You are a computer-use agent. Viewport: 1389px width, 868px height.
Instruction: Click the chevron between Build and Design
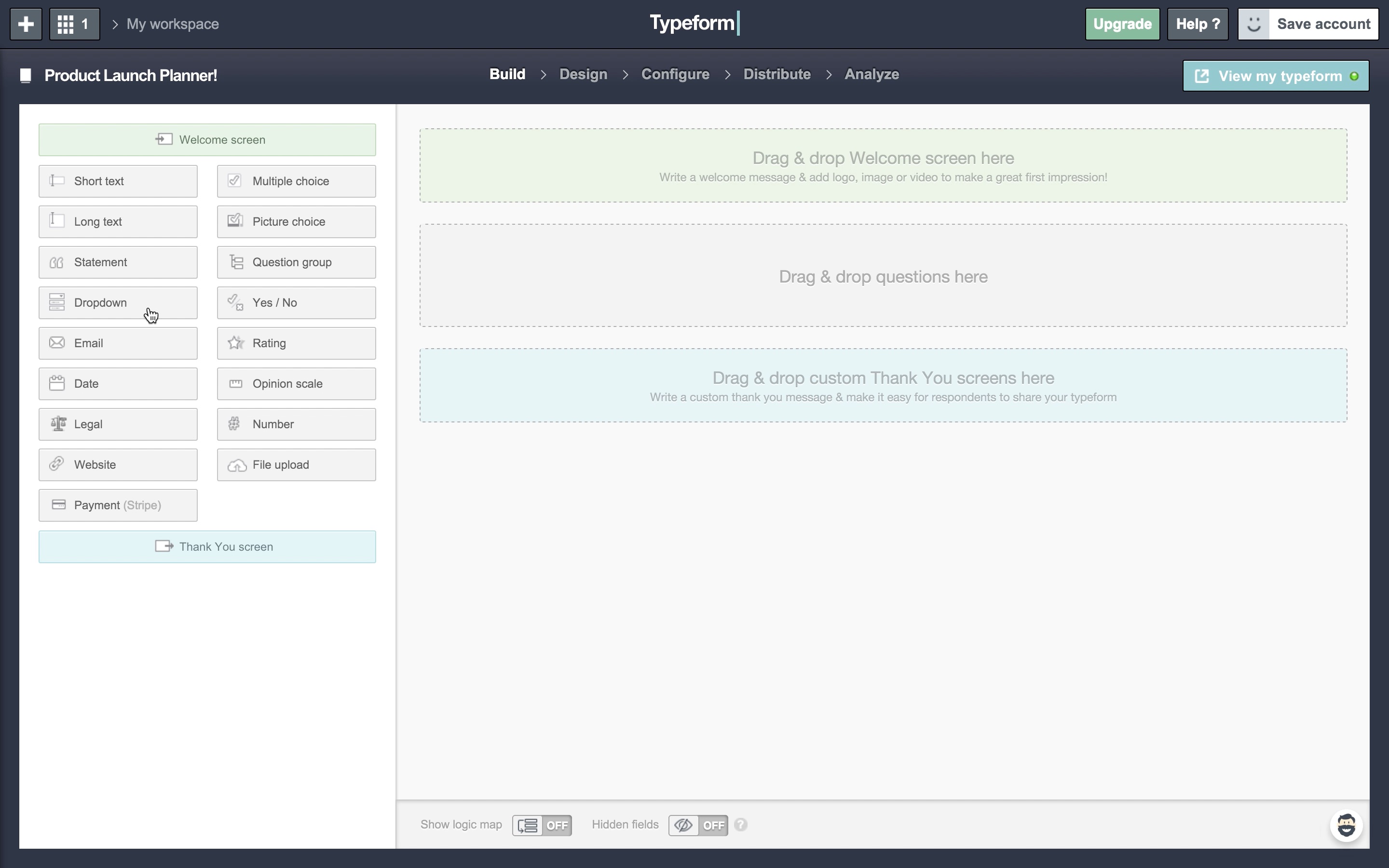click(543, 75)
